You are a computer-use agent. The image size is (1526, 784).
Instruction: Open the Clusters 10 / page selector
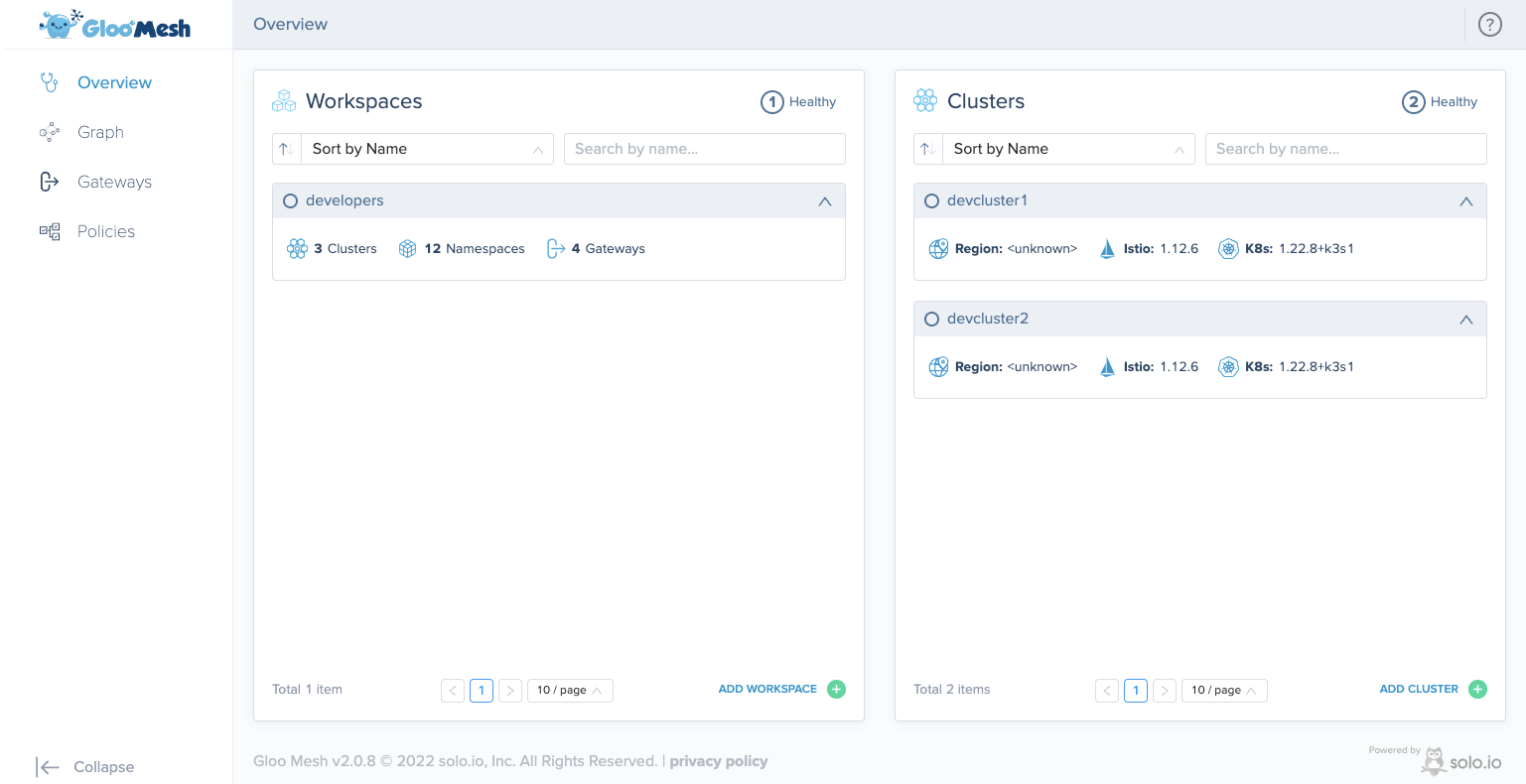point(1224,690)
